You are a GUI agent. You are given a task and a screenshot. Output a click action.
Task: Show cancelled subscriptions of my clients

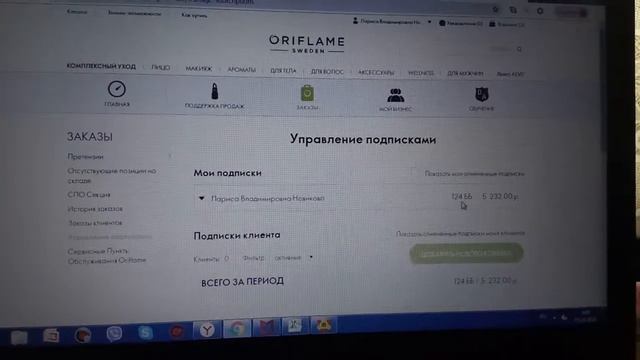pyautogui.click(x=460, y=234)
